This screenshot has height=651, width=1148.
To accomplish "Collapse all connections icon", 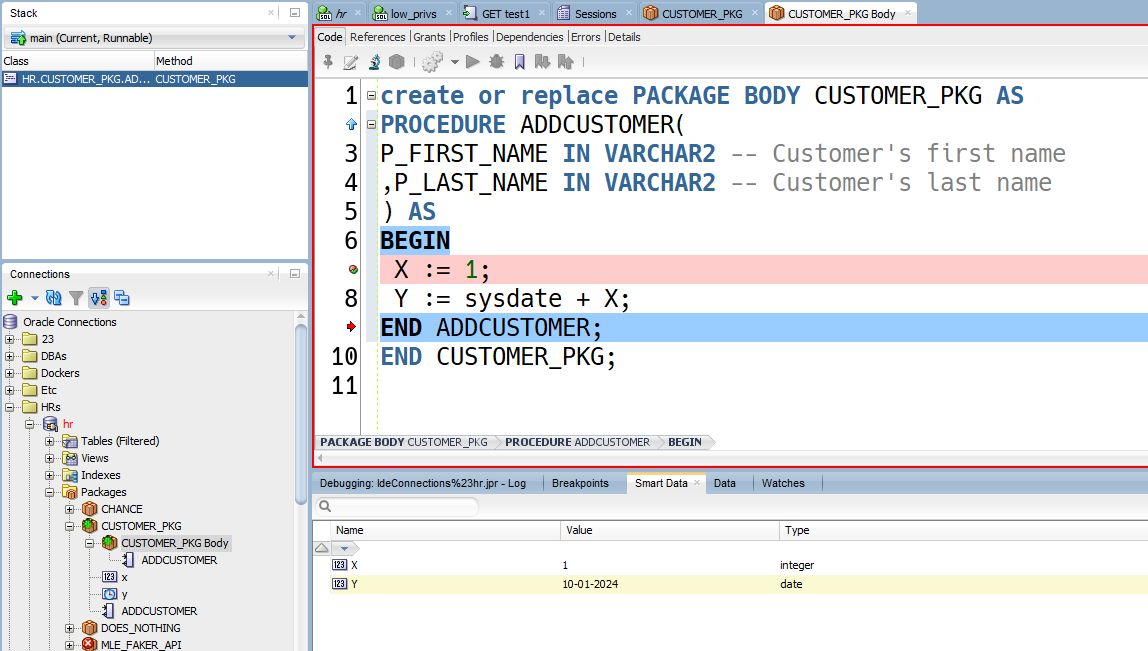I will tap(122, 297).
